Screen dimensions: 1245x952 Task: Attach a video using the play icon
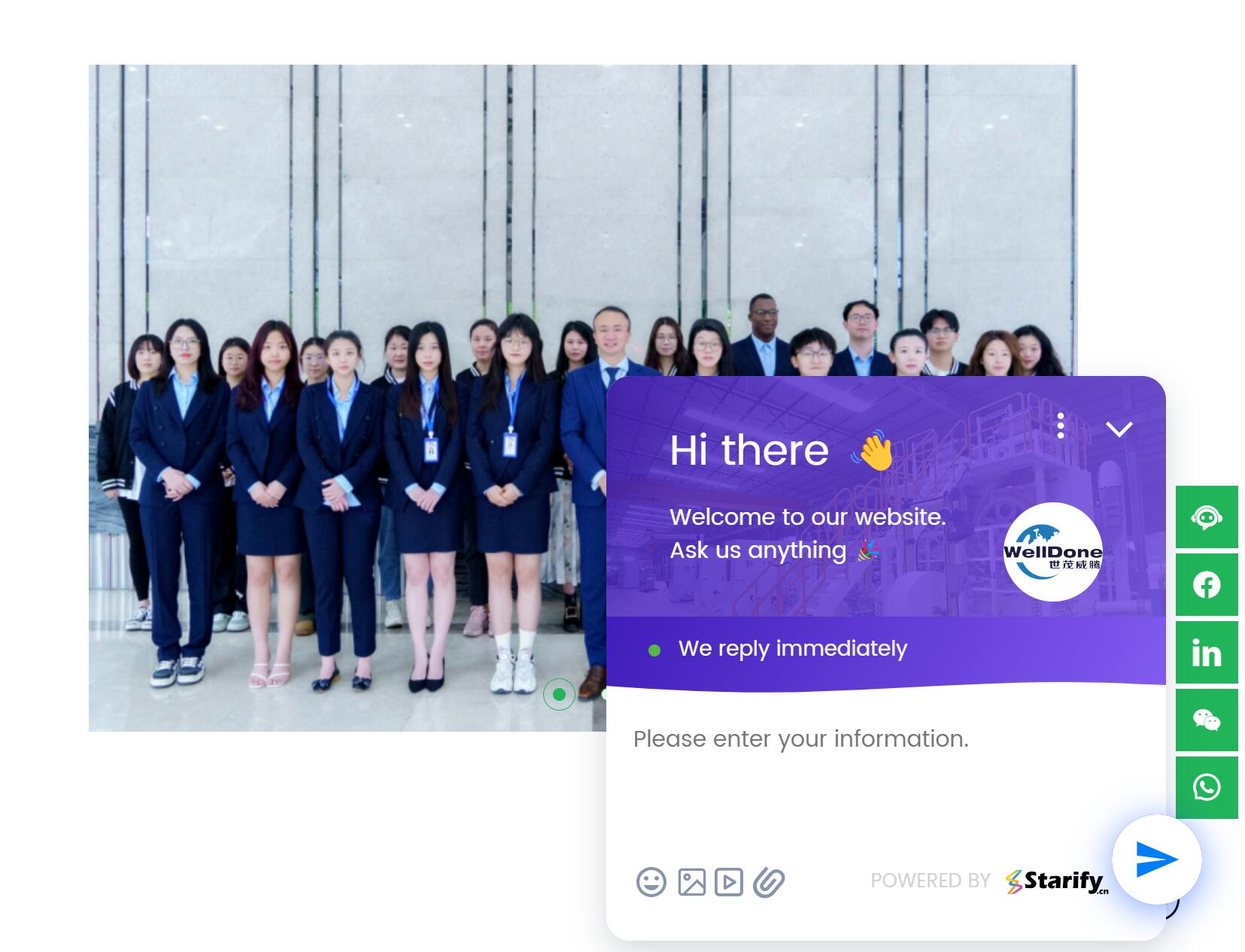[x=728, y=882]
